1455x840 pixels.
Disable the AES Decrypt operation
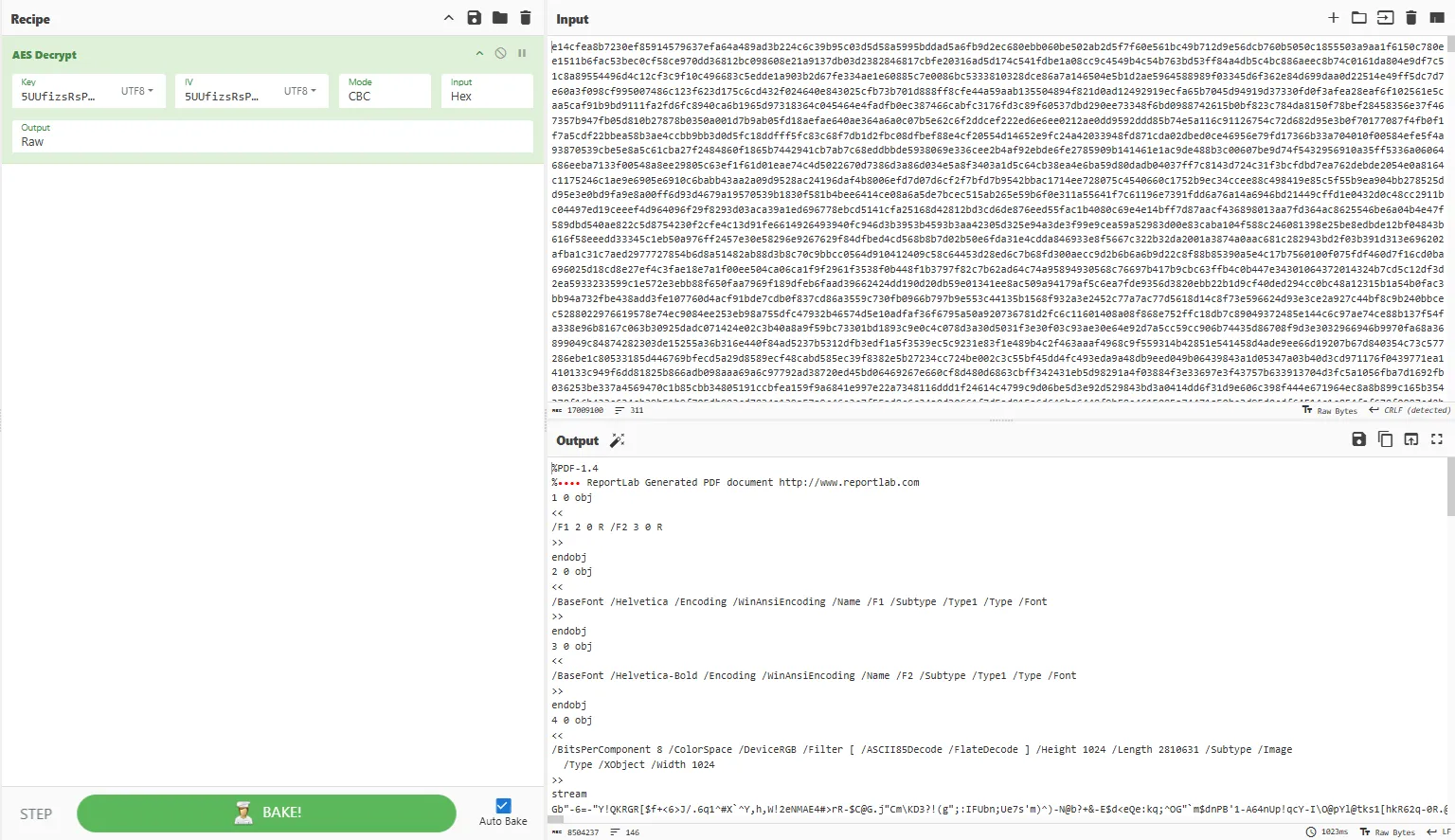pyautogui.click(x=500, y=54)
